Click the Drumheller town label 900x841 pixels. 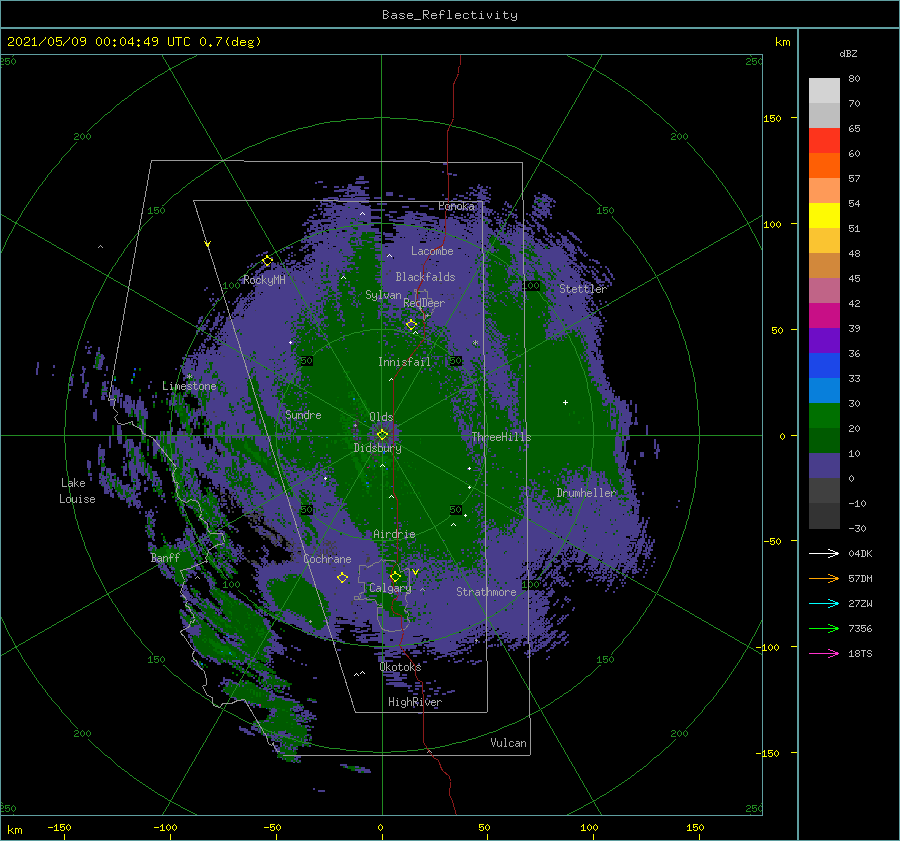coord(586,493)
